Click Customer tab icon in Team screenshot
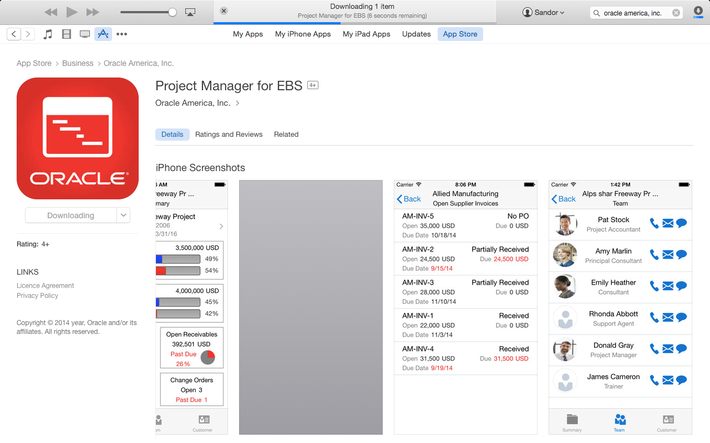 coord(667,423)
